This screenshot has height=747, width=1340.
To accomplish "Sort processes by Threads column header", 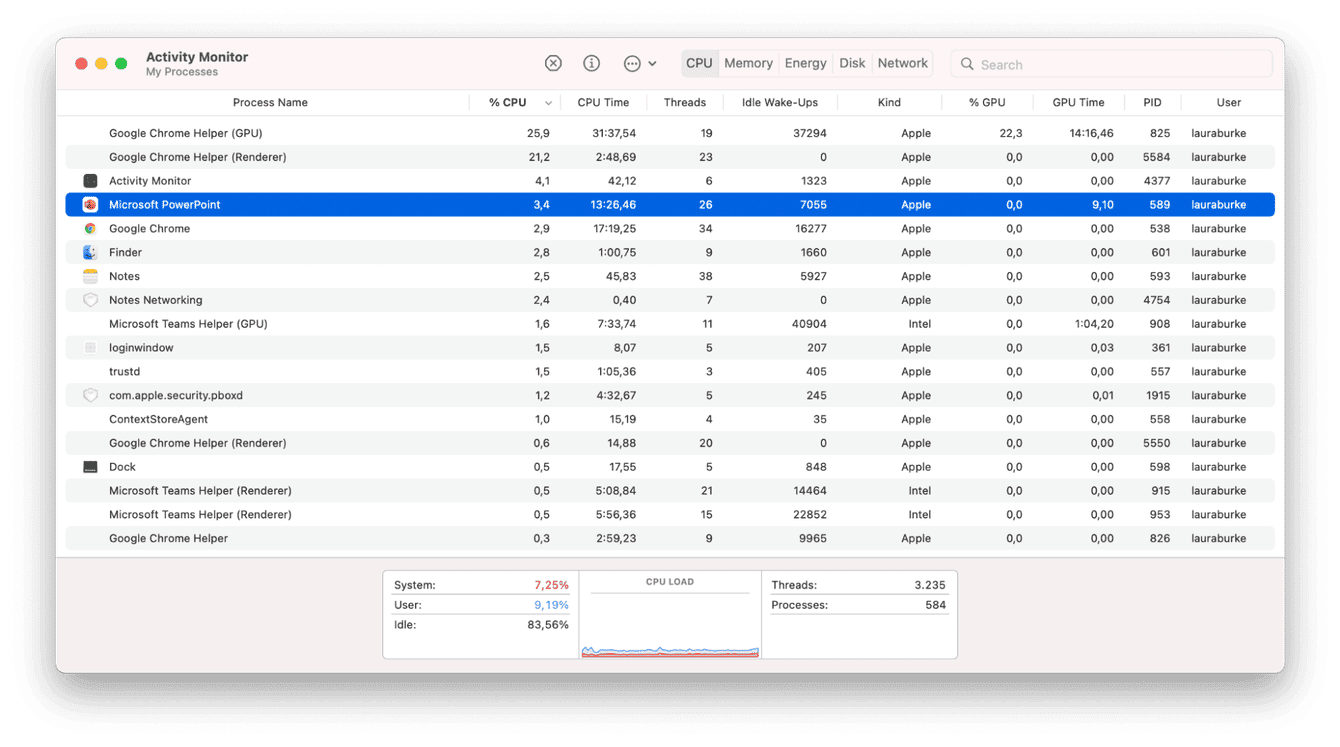I will [685, 103].
